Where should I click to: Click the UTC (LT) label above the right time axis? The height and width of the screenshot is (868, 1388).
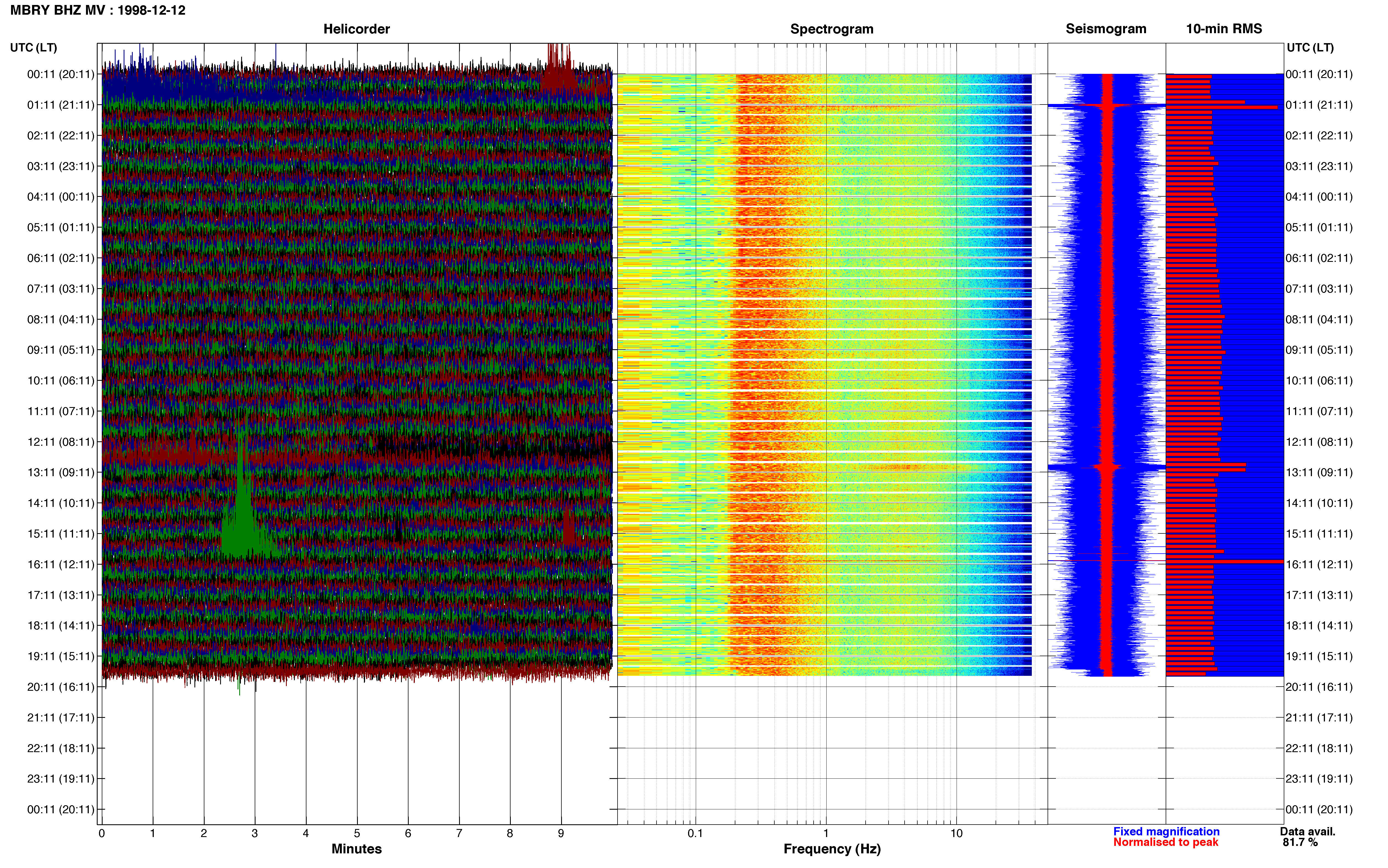click(x=1310, y=48)
